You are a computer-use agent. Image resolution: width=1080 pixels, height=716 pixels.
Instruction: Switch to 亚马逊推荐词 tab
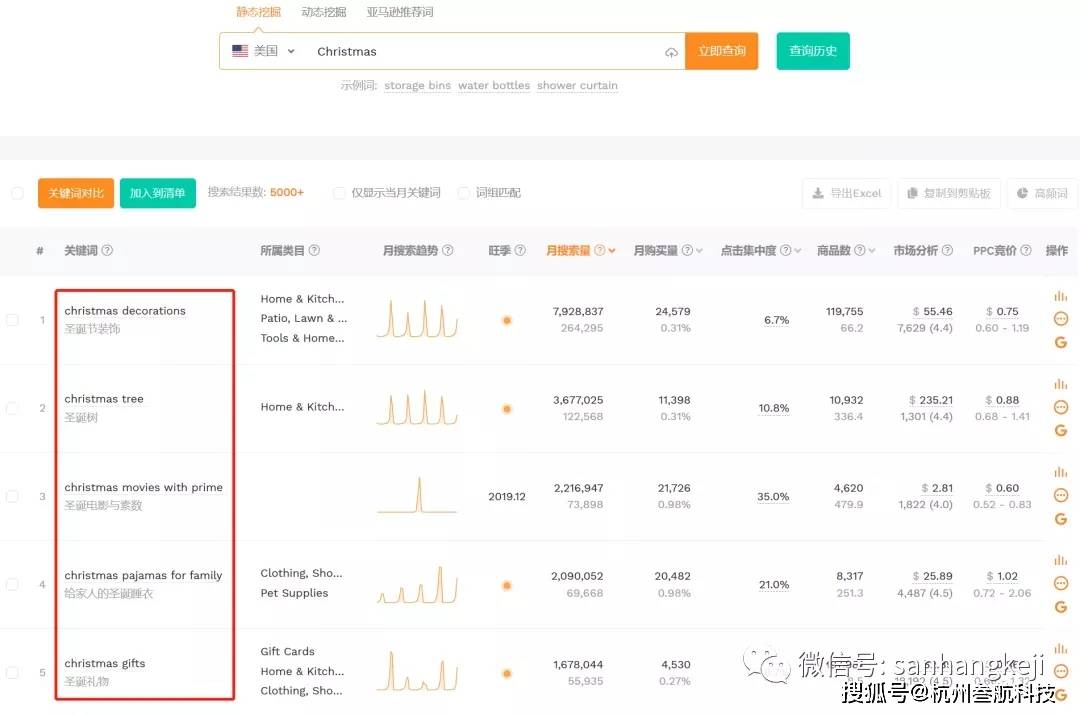(400, 12)
